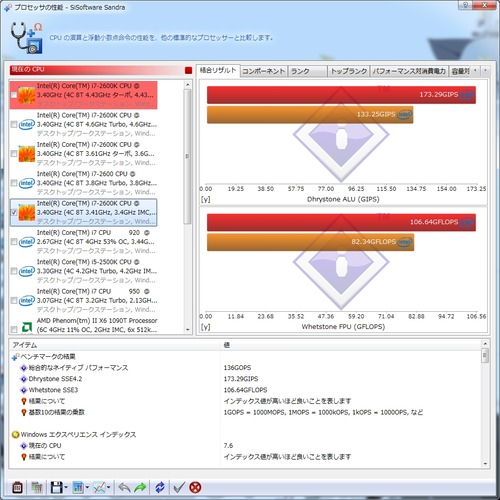
Task: Tick the checkbox for the i7-2600K 3.61GHz entry
Action: [14, 154]
